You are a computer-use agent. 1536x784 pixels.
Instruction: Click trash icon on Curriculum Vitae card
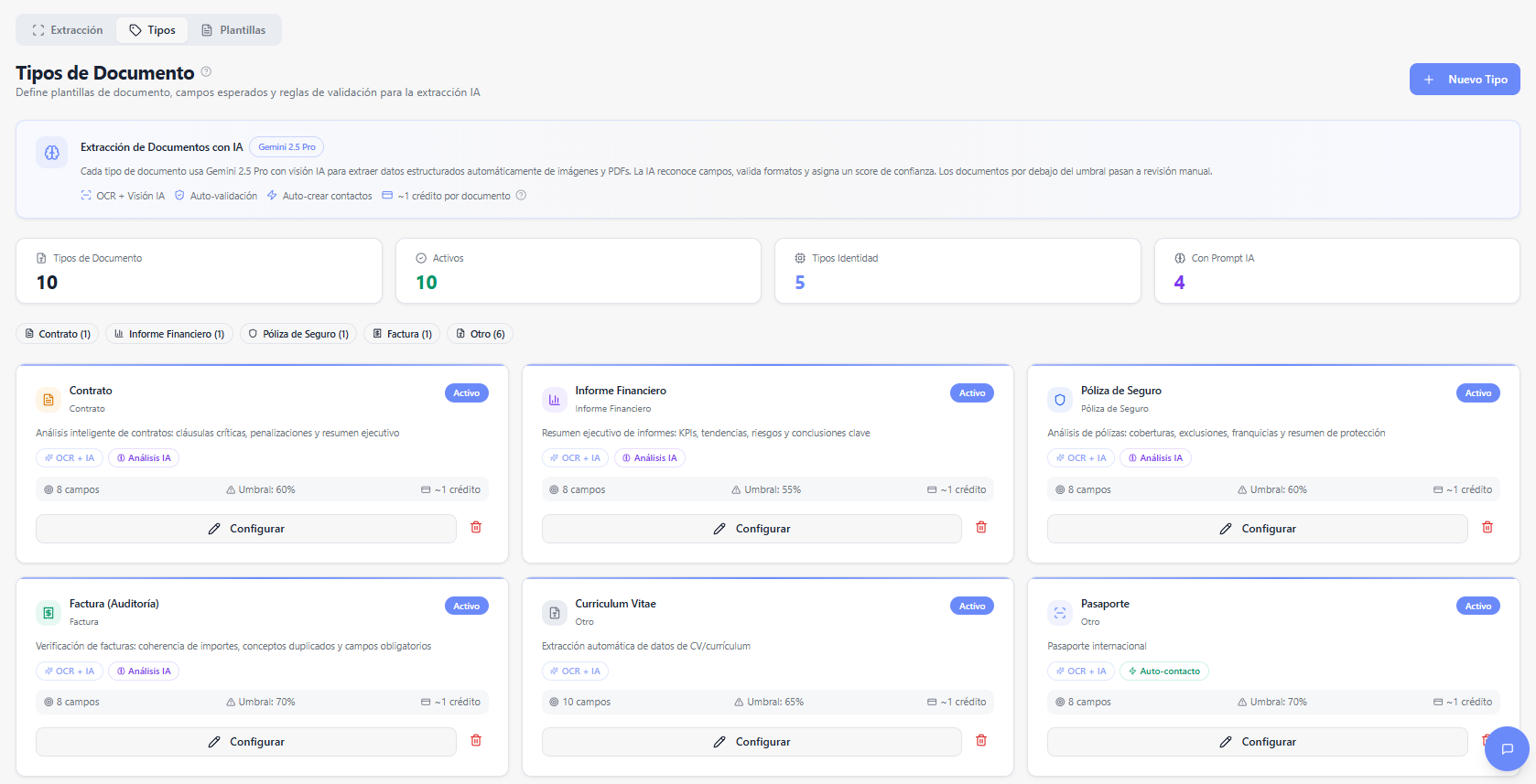pyautogui.click(x=981, y=741)
